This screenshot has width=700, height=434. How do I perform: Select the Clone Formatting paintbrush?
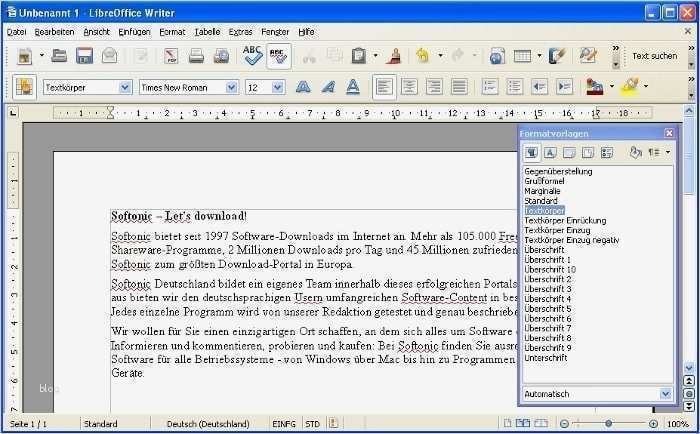pyautogui.click(x=394, y=56)
